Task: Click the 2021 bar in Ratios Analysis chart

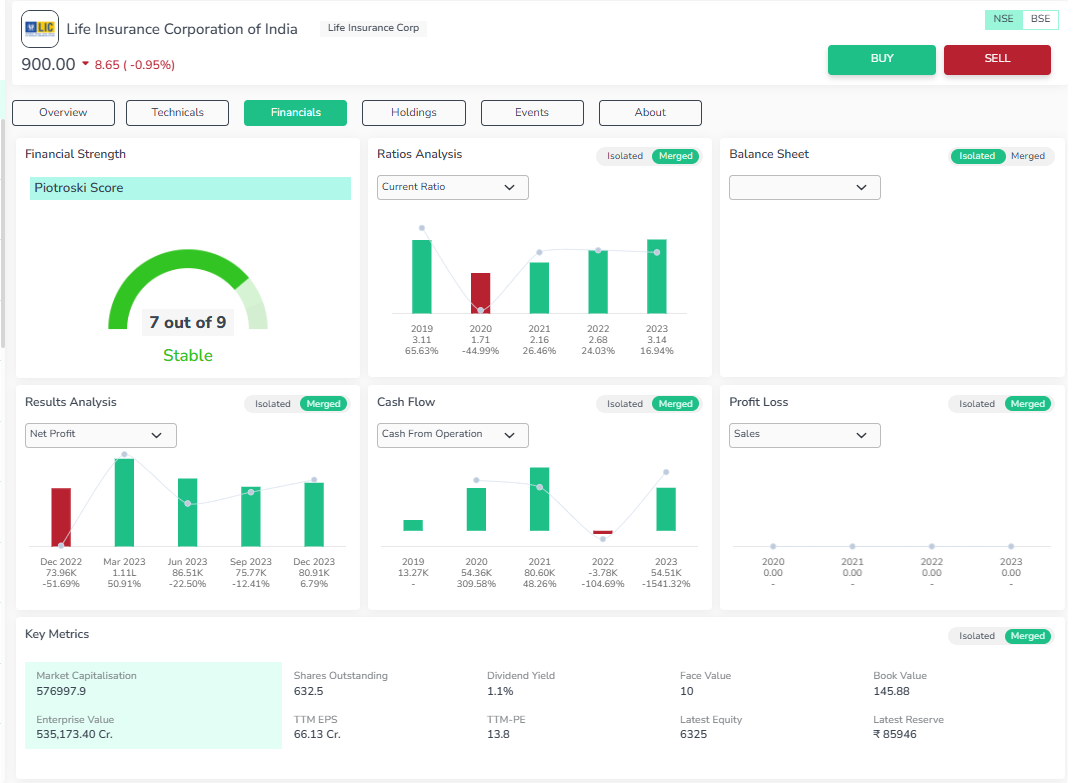Action: tap(539, 288)
